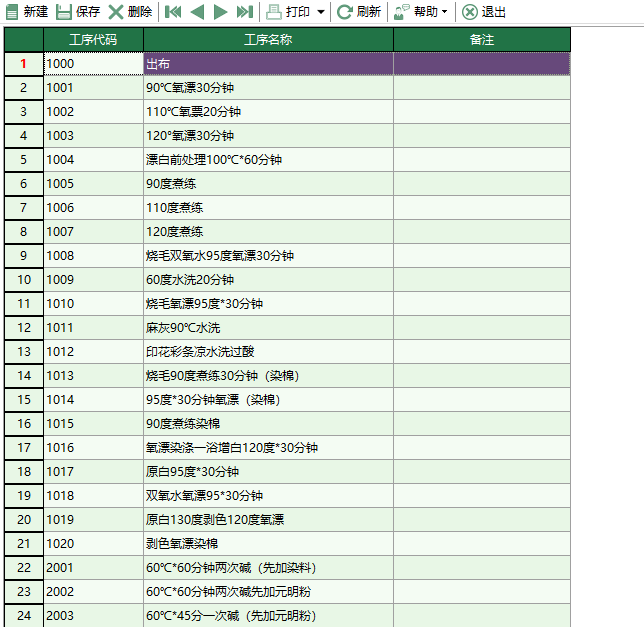Viewport: 644px width, 627px height.
Task: Click the 退出 (Exit) icon
Action: tap(470, 12)
